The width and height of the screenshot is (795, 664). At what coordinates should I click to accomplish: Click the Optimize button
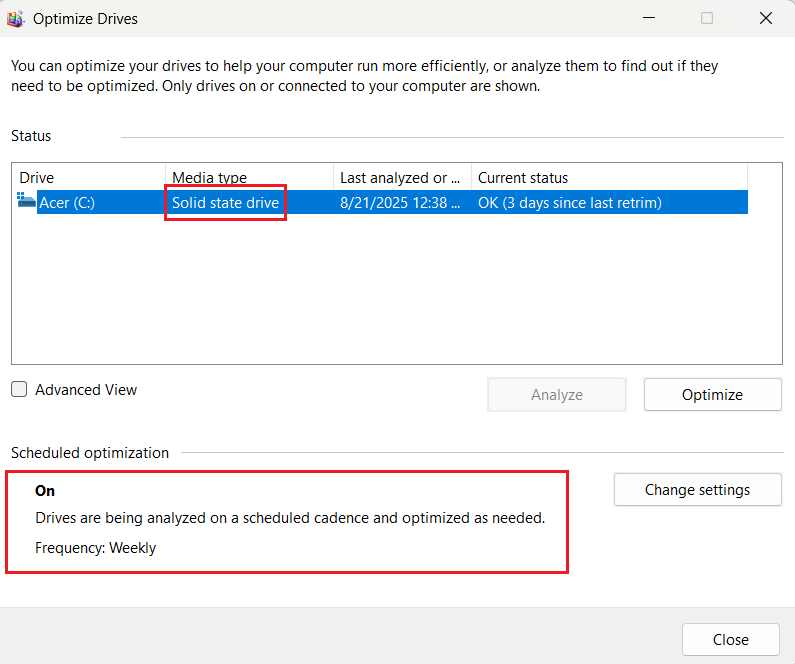click(712, 395)
